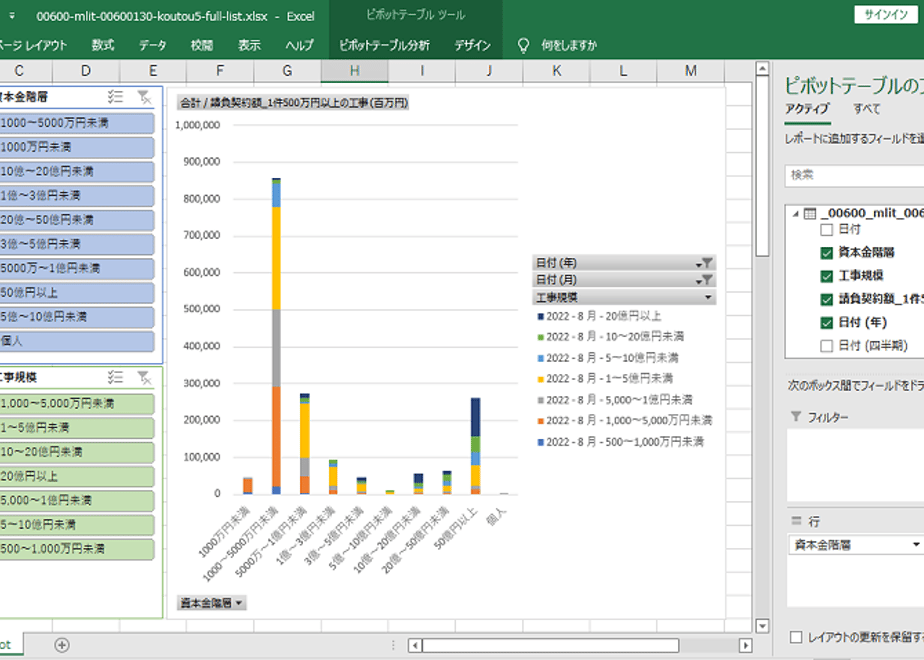Click the orange 1,000〜5,000万円未満 legend swatch

(x=540, y=421)
